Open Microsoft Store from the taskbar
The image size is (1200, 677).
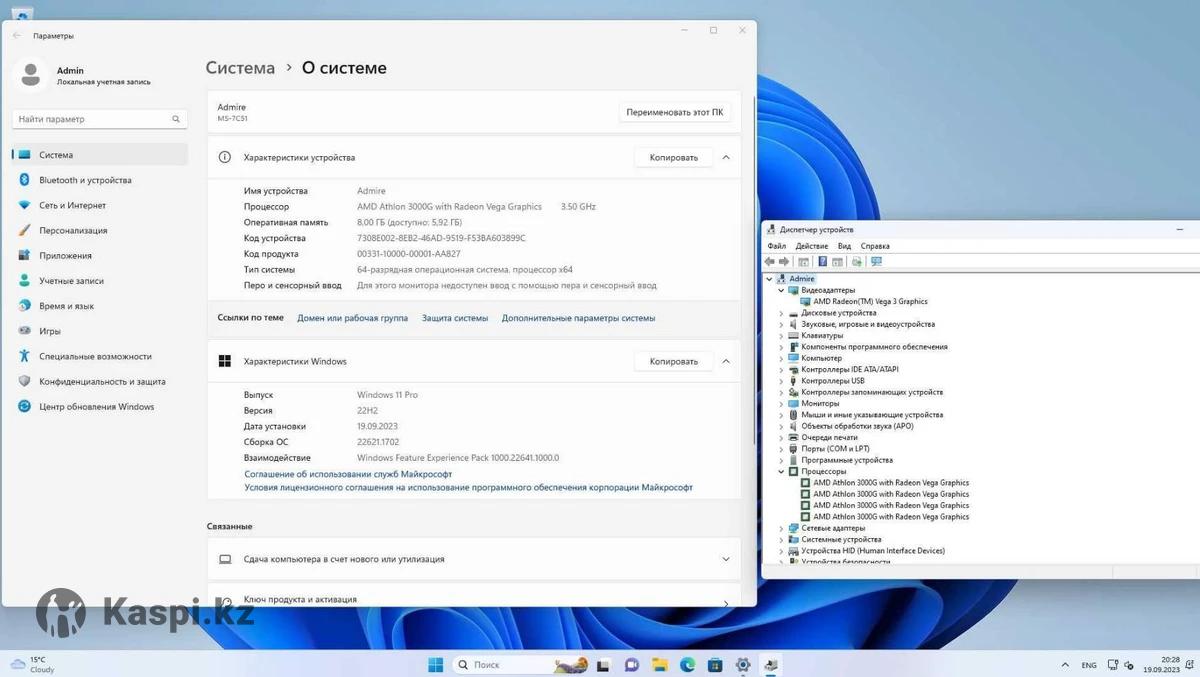pyautogui.click(x=715, y=665)
